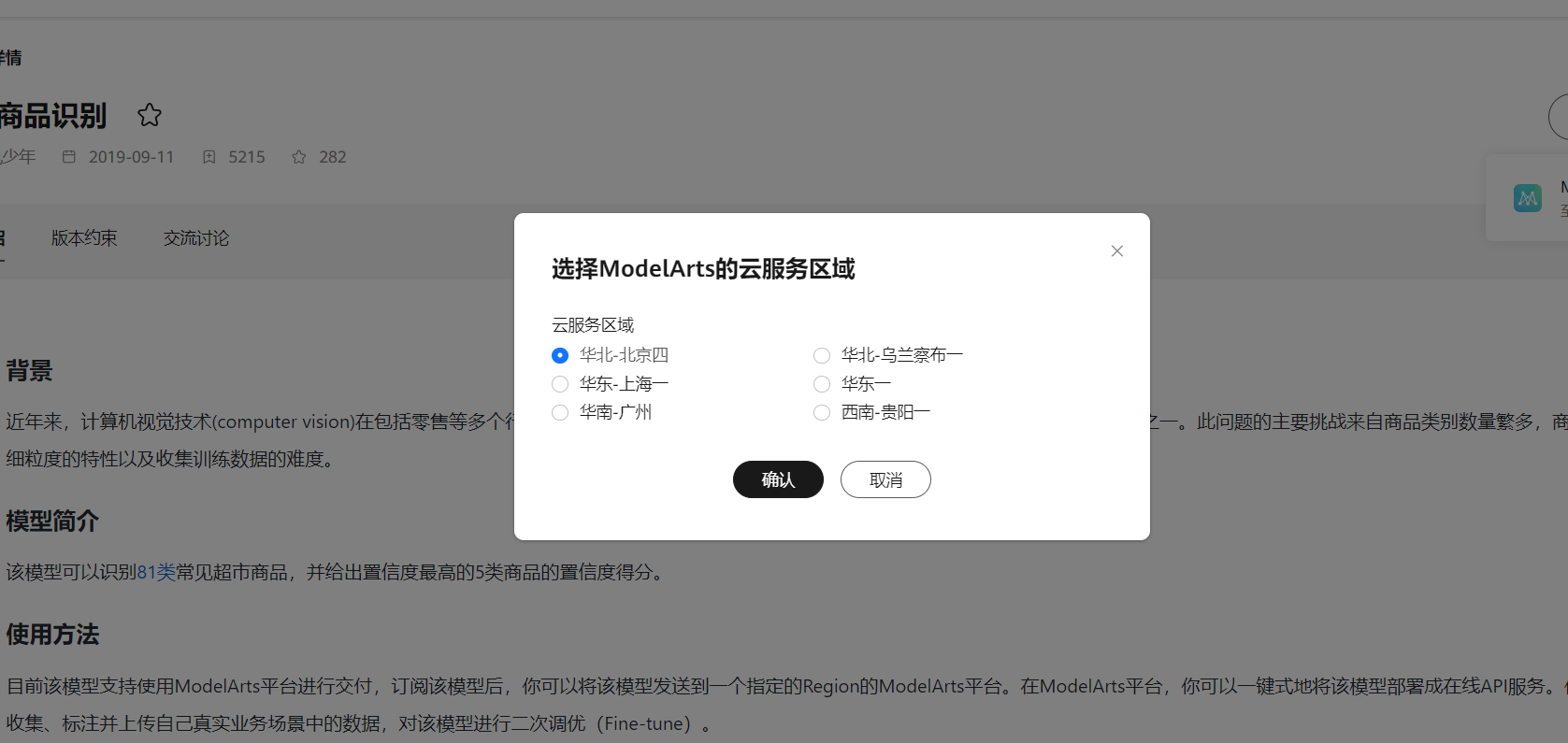Switch to the 交流讨论 tab
Image resolution: width=1568 pixels, height=743 pixels.
coord(196,238)
